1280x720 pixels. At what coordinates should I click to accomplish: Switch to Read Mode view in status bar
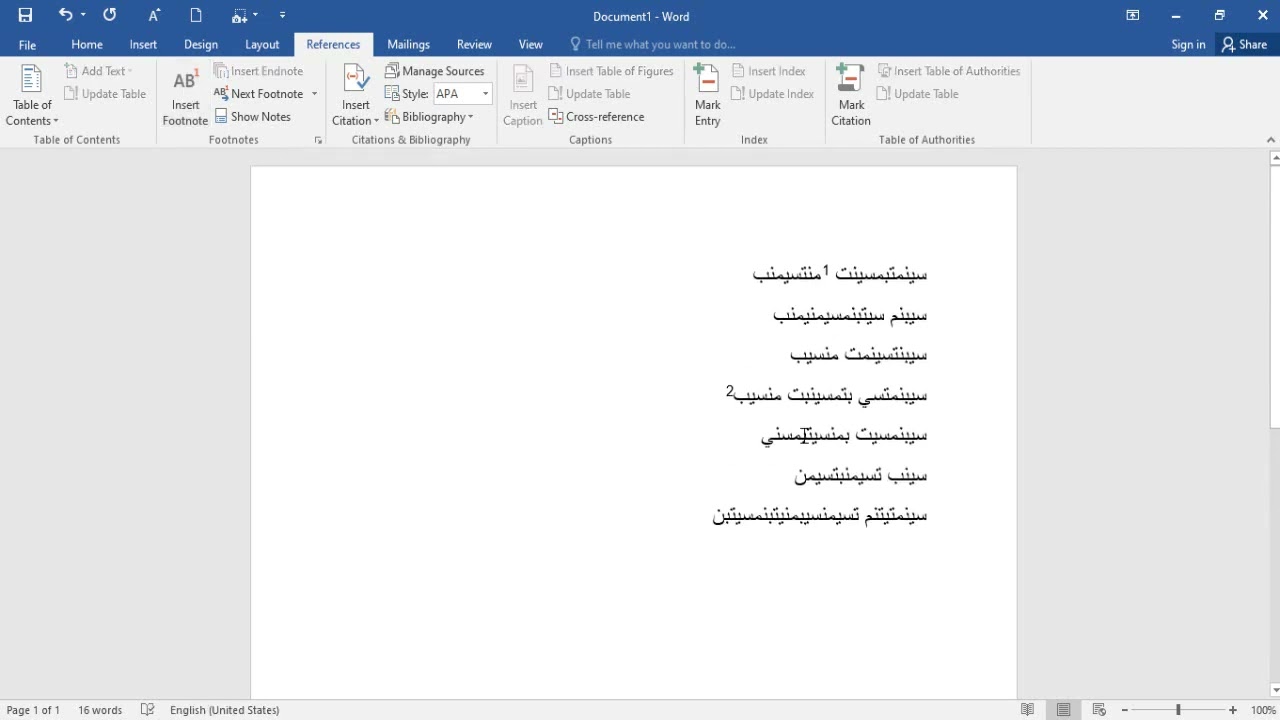(x=1027, y=710)
